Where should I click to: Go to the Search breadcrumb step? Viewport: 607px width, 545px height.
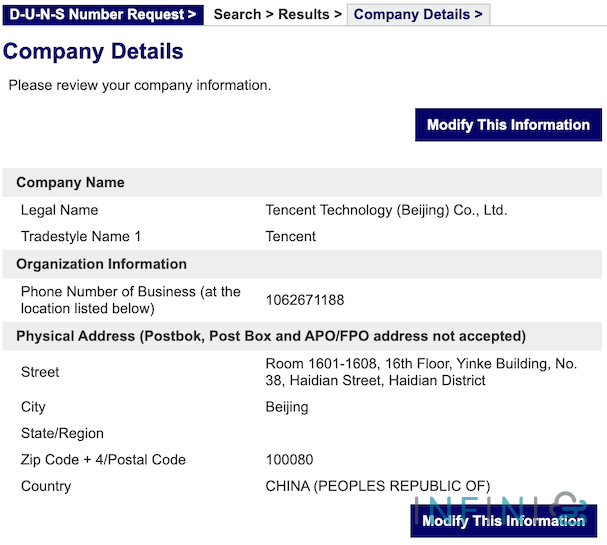tap(237, 15)
